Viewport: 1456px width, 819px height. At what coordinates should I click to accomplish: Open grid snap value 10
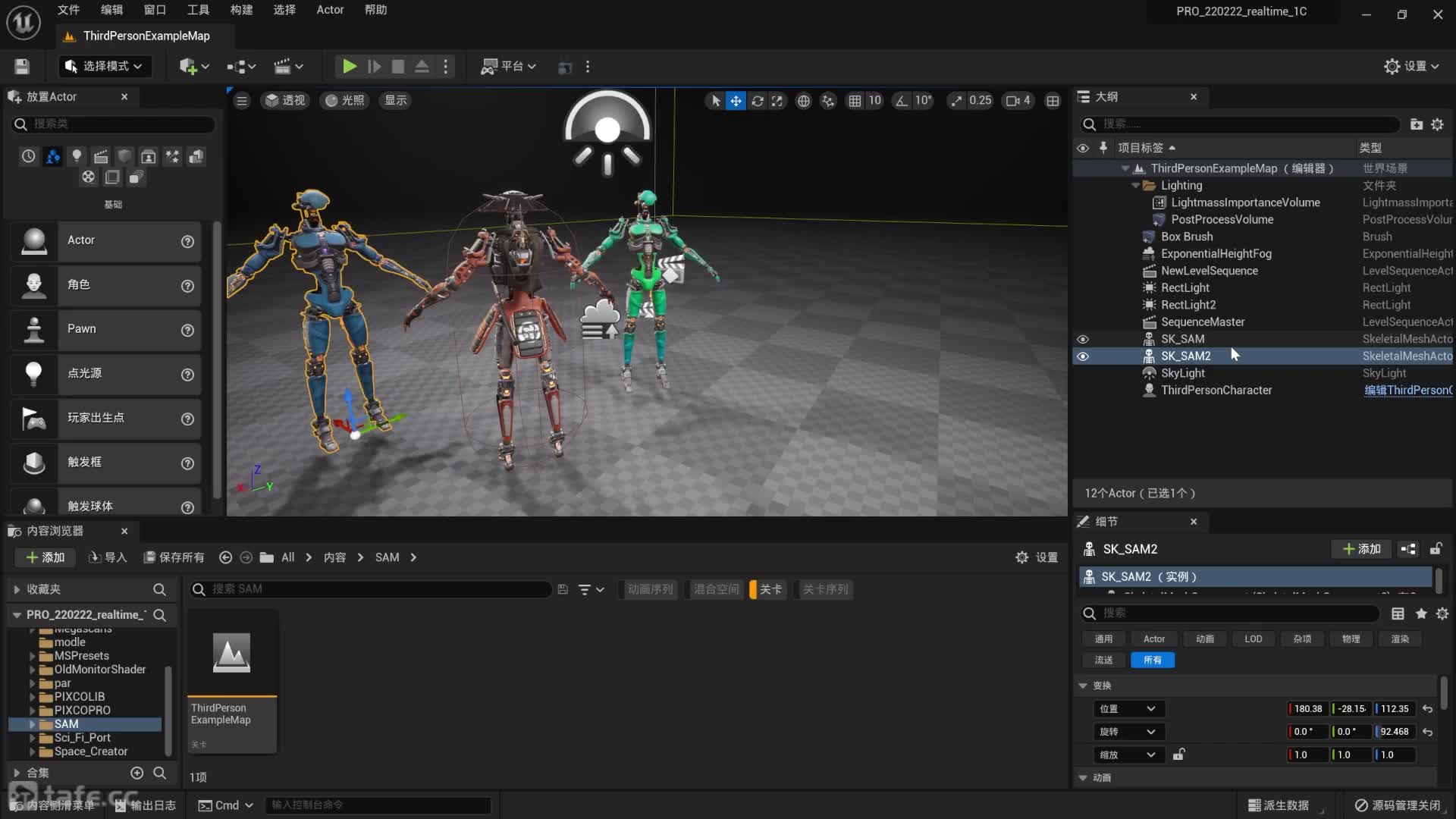click(874, 100)
